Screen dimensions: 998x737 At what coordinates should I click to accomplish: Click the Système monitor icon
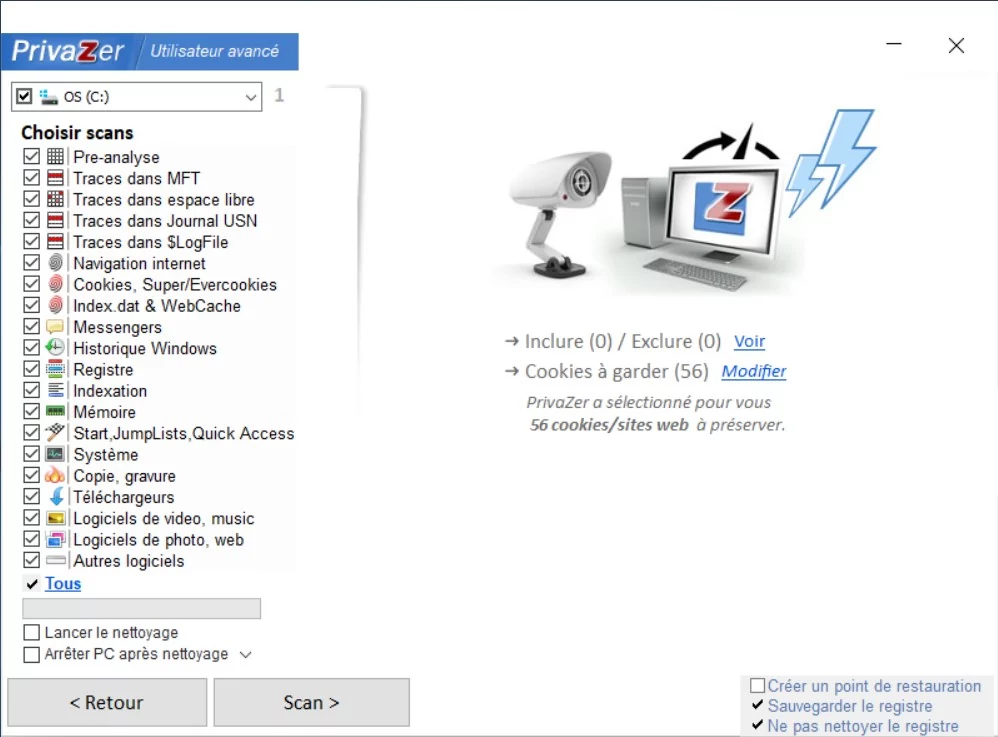click(55, 454)
